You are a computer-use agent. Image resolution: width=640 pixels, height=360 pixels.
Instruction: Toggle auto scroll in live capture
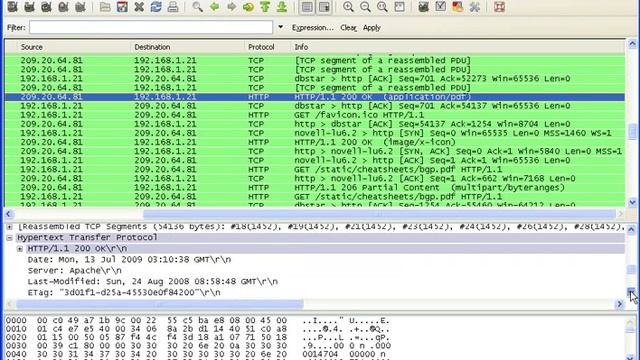coord(324,7)
